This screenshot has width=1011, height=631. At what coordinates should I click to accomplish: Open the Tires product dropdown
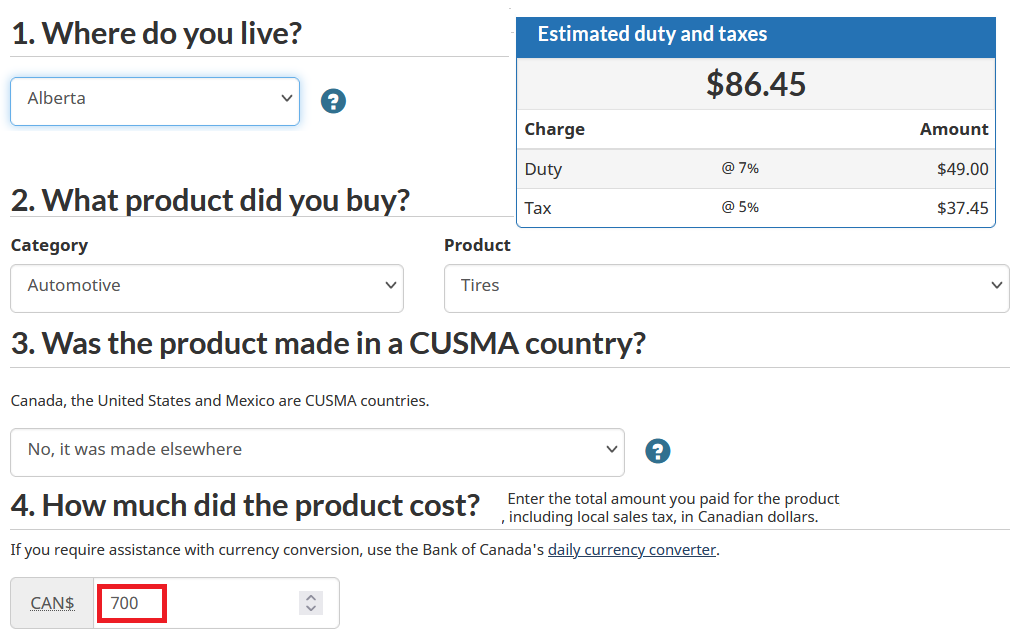click(726, 288)
